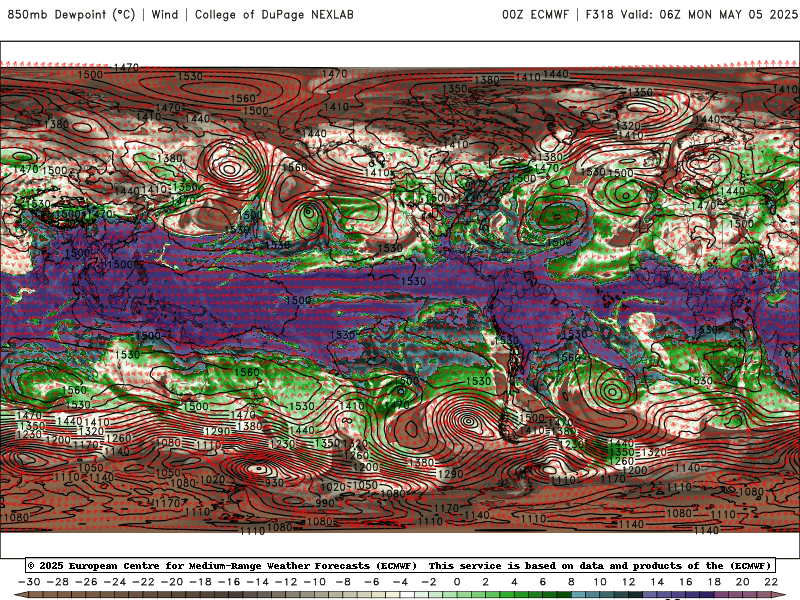Image resolution: width=800 pixels, height=600 pixels.
Task: Click the -26 value on dewpoint scale
Action: (x=86, y=582)
